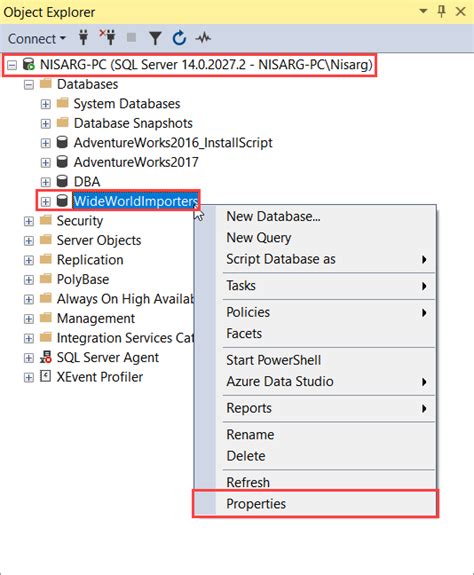The width and height of the screenshot is (474, 575).
Task: Expand the Management folder
Action: 29,319
